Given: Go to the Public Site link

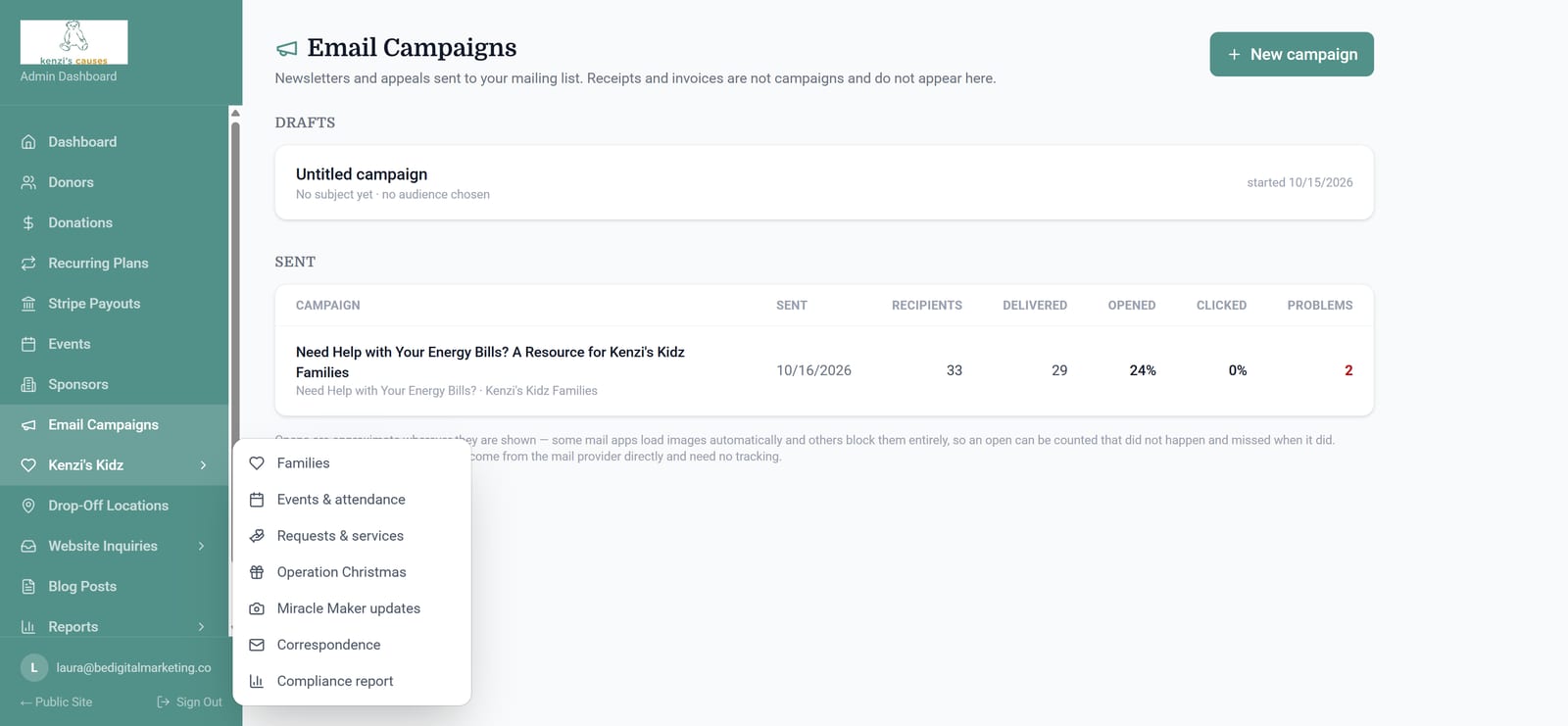Looking at the screenshot, I should pyautogui.click(x=56, y=702).
